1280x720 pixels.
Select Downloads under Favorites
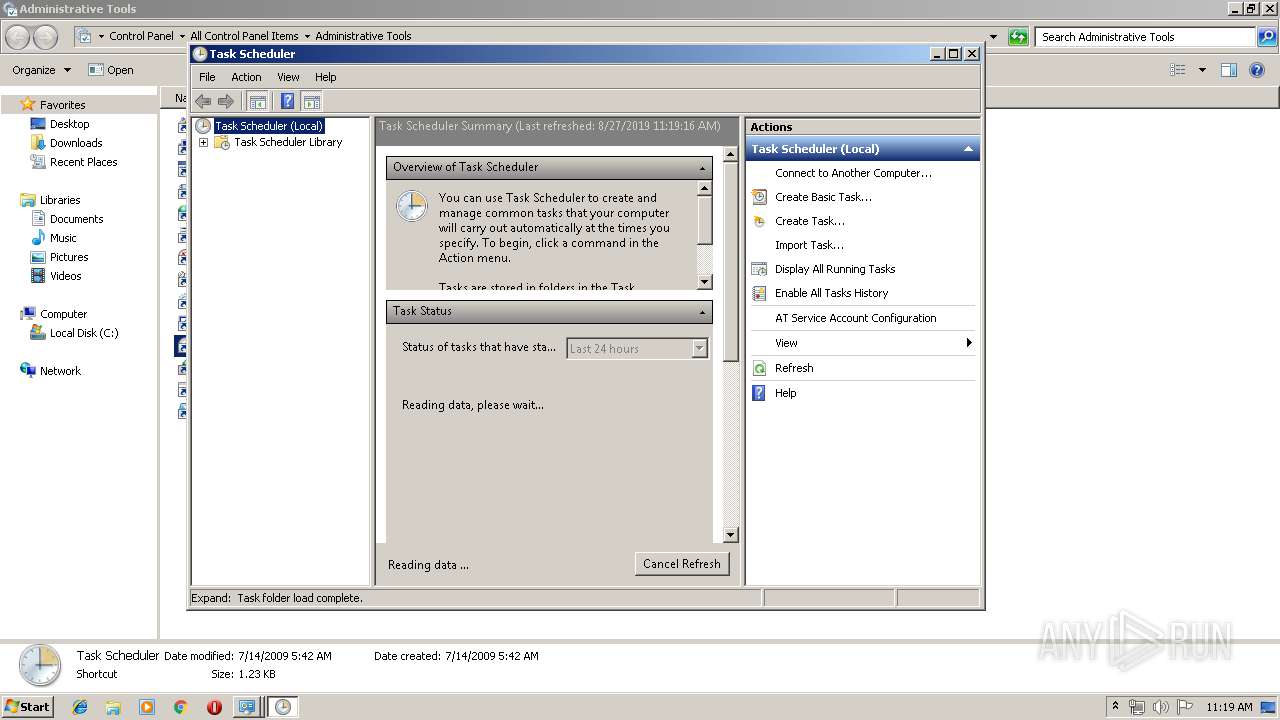click(76, 143)
